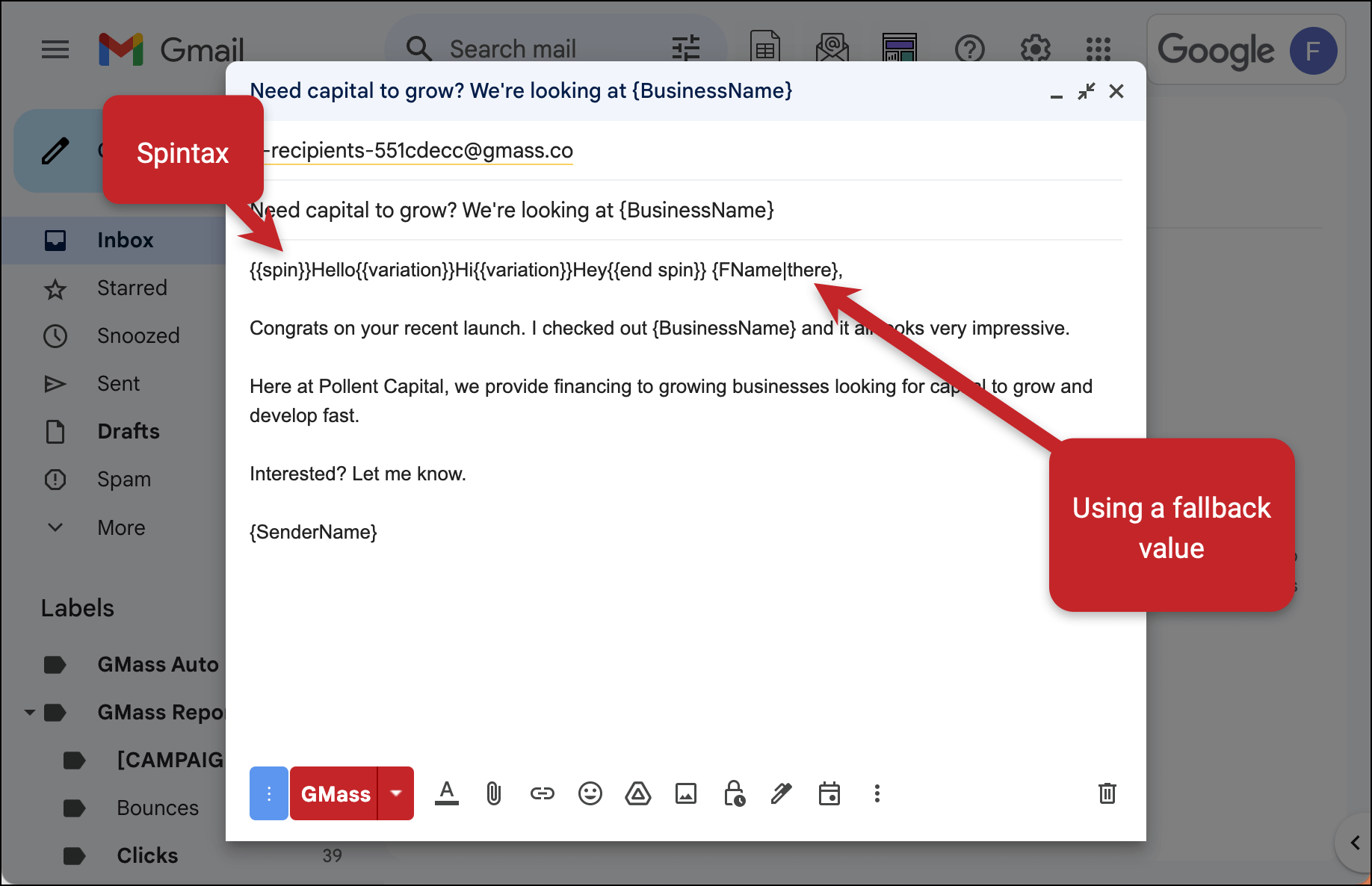Open the Bounces label
Viewport: 1372px width, 886px height.
158,808
